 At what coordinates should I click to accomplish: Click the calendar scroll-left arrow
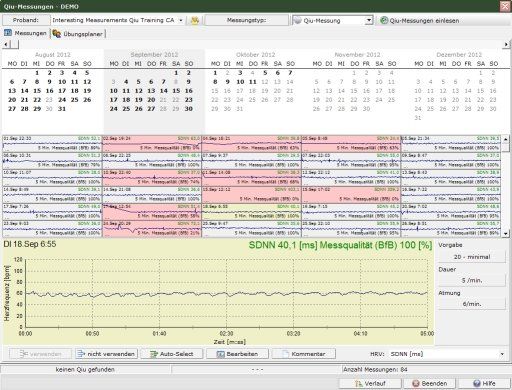pos(6,44)
